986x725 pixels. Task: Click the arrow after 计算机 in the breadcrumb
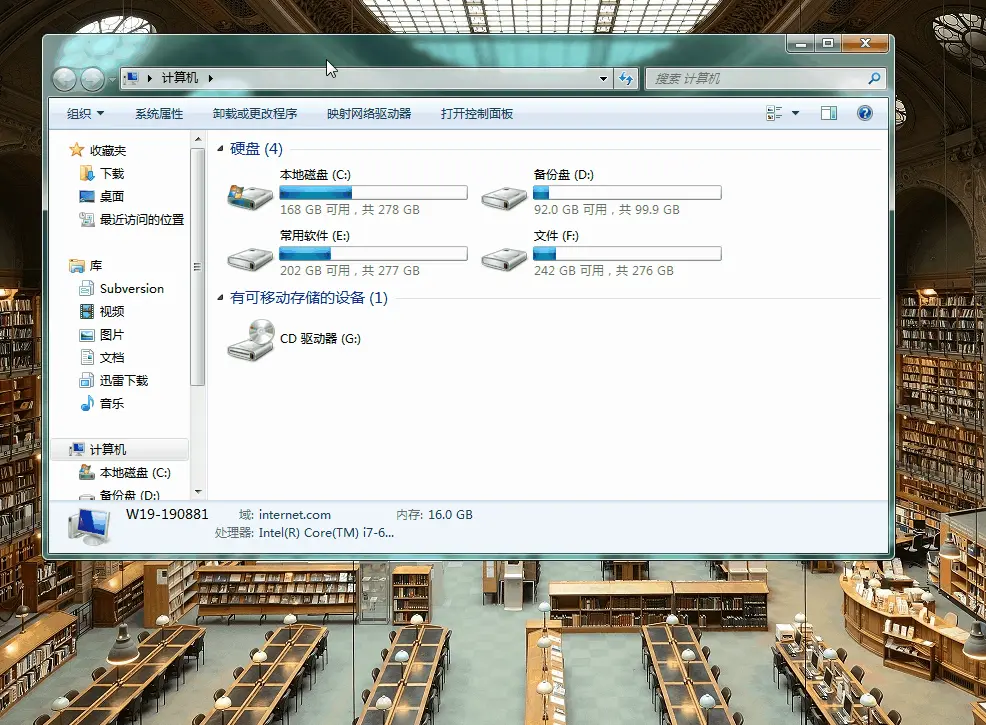(x=211, y=78)
